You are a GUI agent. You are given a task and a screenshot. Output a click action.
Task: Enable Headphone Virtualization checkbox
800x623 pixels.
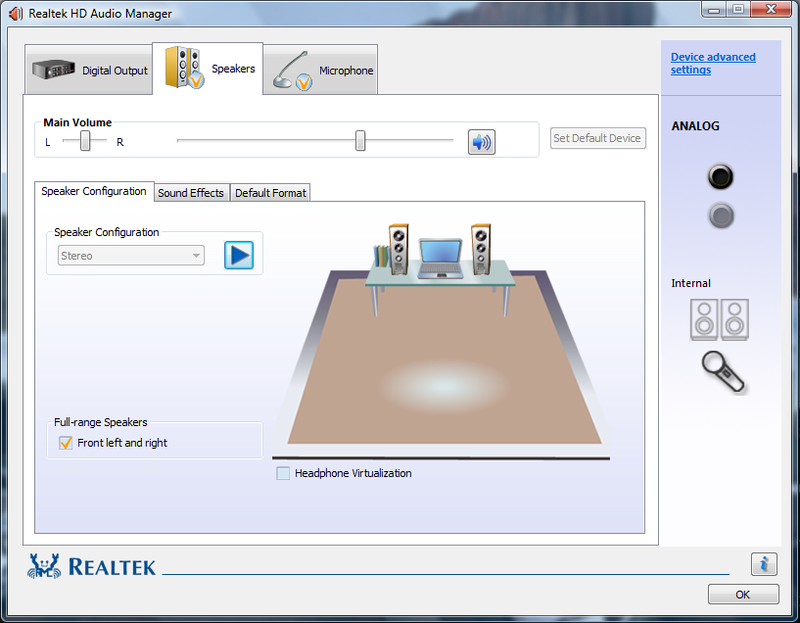pyautogui.click(x=283, y=473)
